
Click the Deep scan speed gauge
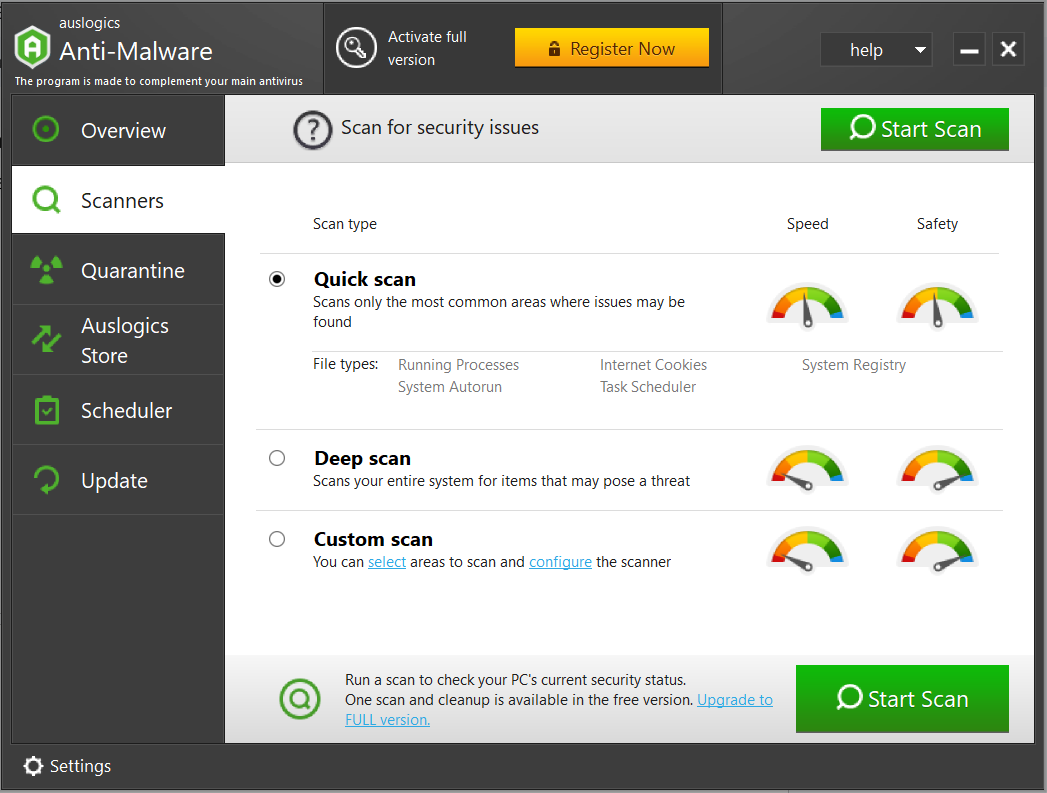(x=807, y=469)
